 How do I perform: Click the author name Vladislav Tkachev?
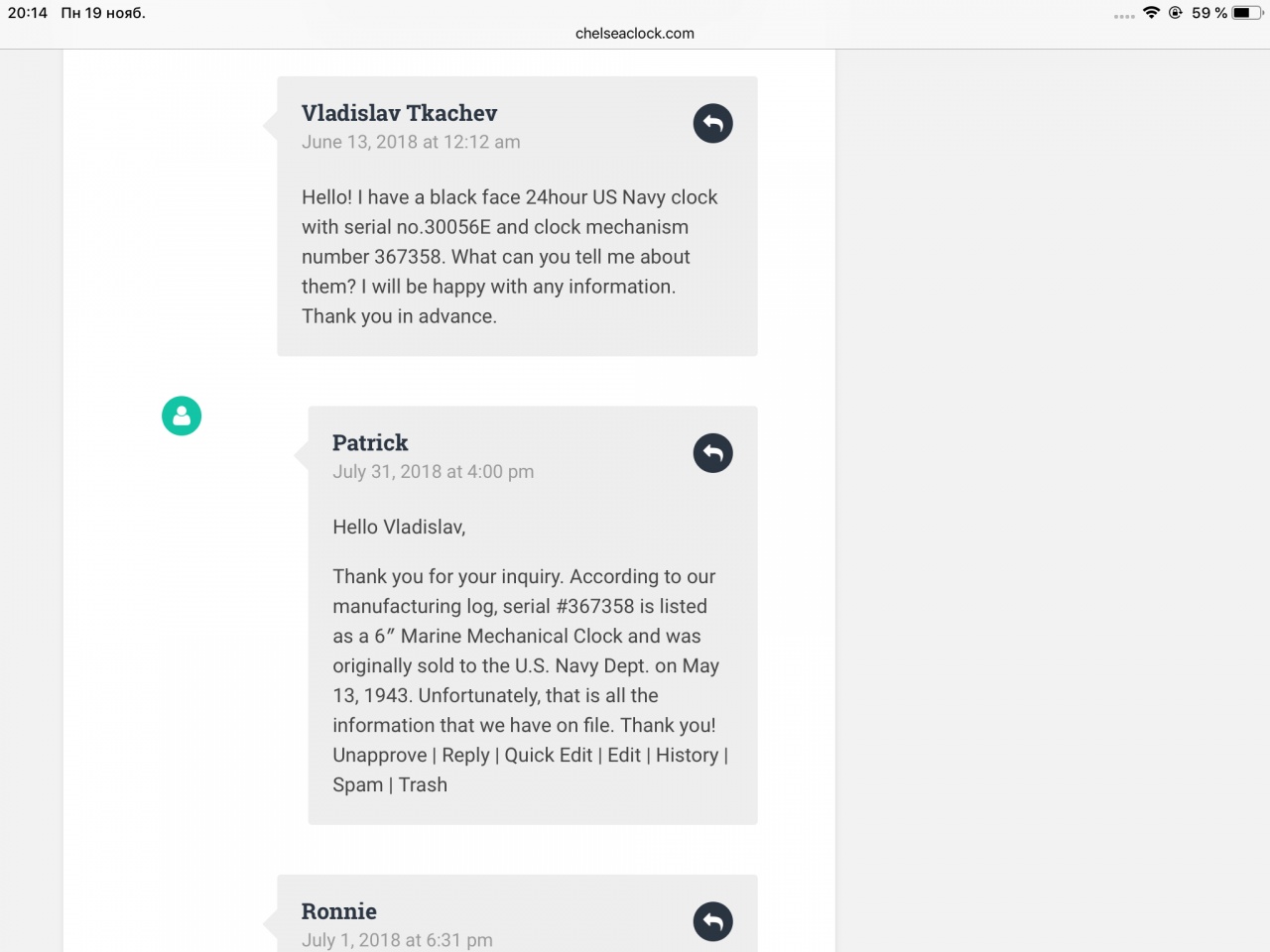pyautogui.click(x=399, y=114)
